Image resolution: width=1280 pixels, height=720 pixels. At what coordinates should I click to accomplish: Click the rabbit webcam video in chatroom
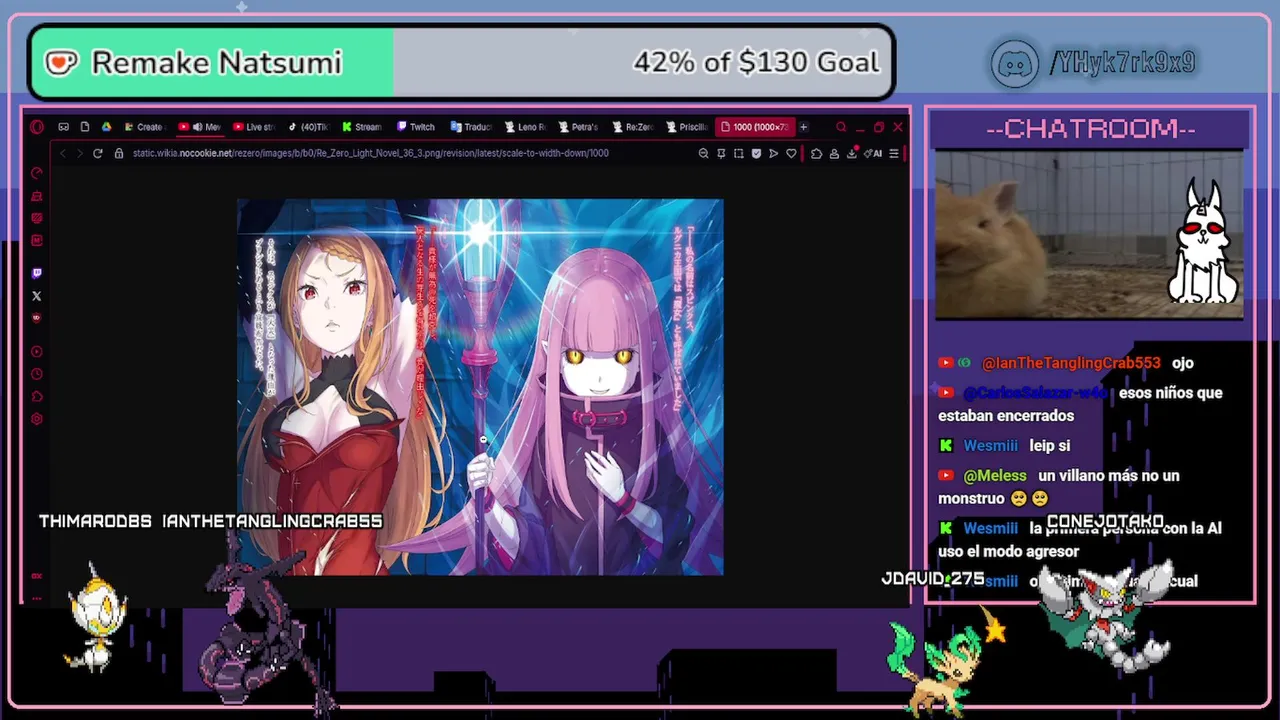[1089, 235]
